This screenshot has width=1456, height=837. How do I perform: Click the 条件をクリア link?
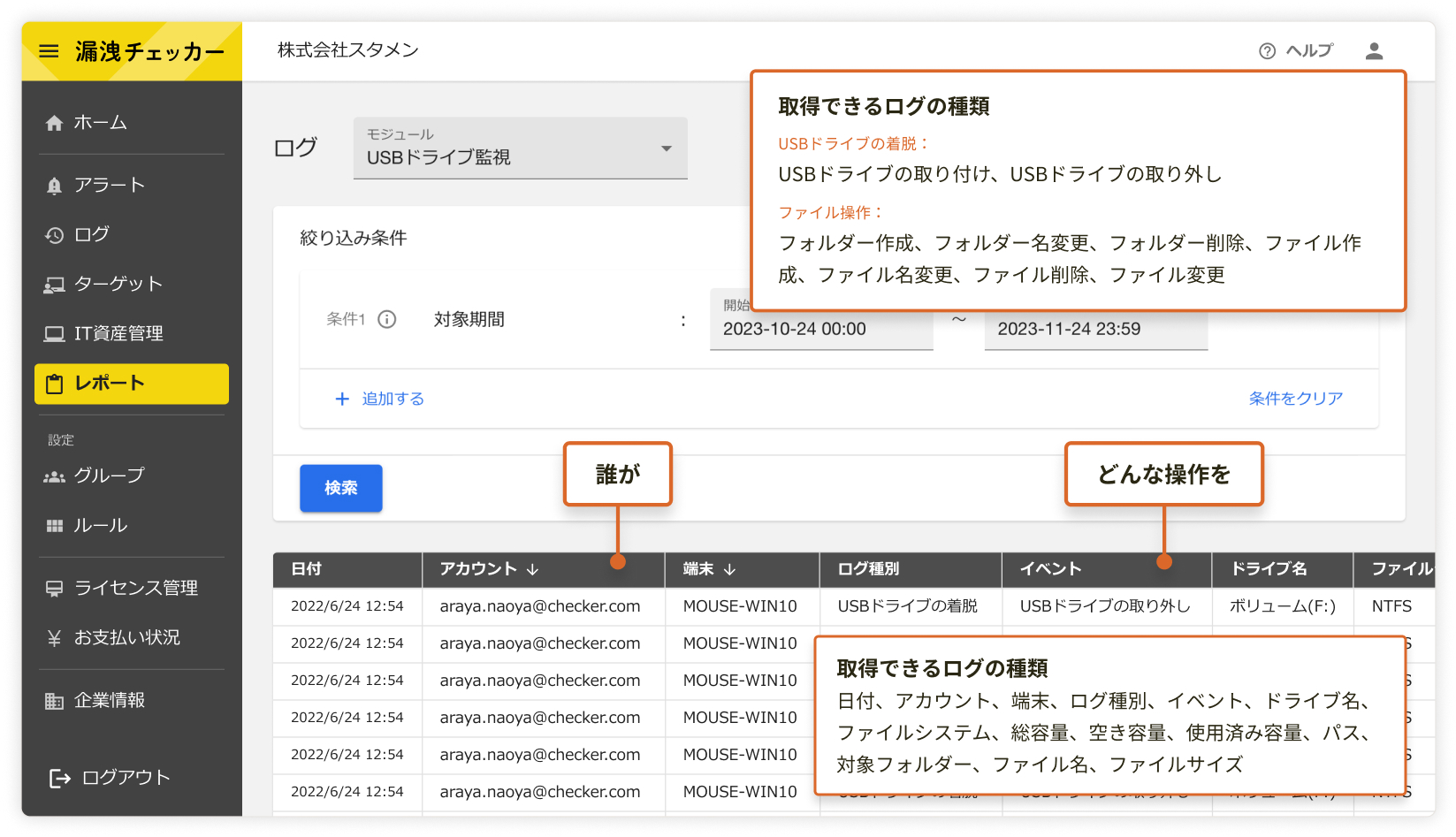tap(1295, 399)
